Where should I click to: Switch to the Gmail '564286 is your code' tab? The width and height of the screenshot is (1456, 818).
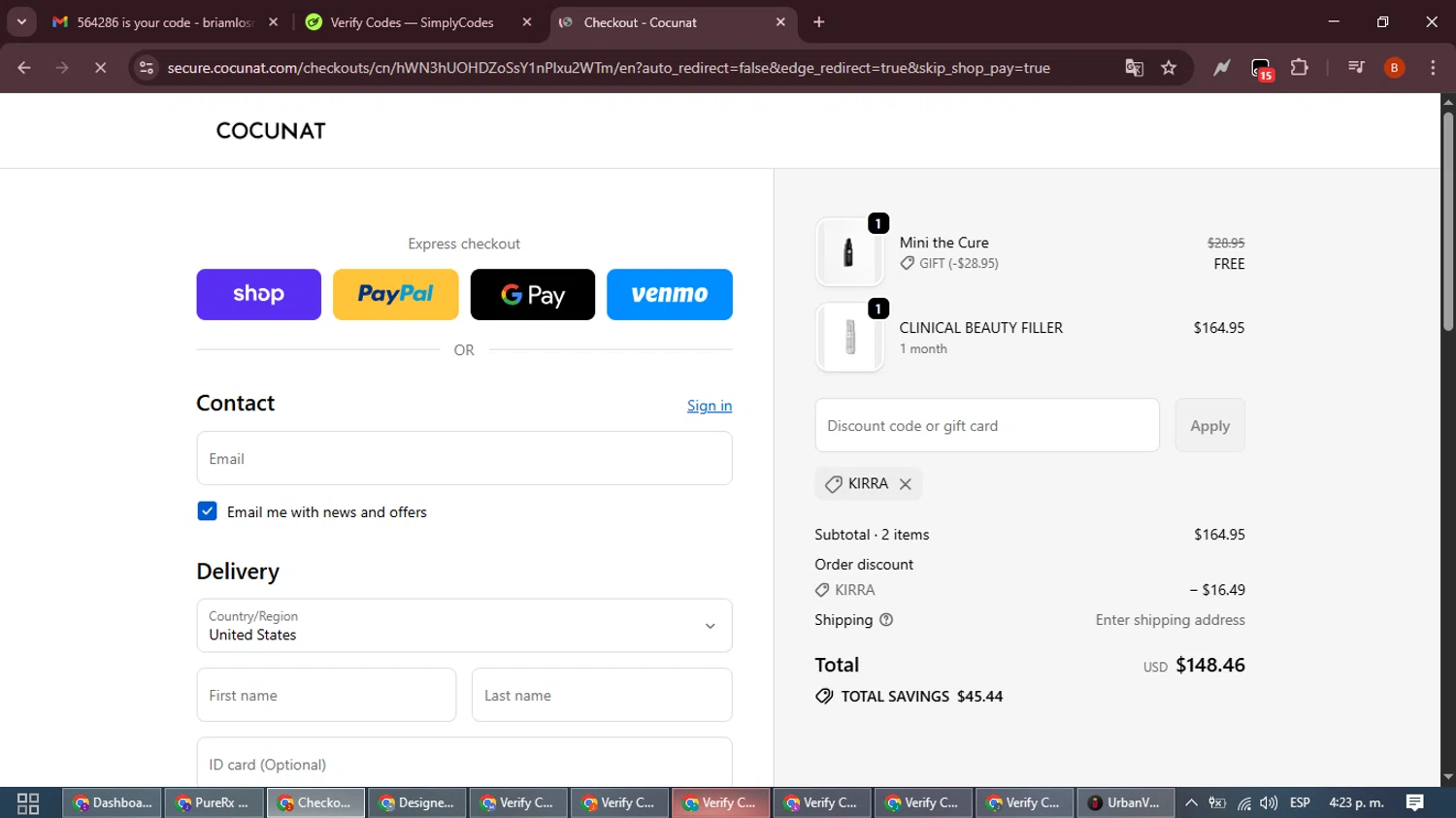pos(163,22)
